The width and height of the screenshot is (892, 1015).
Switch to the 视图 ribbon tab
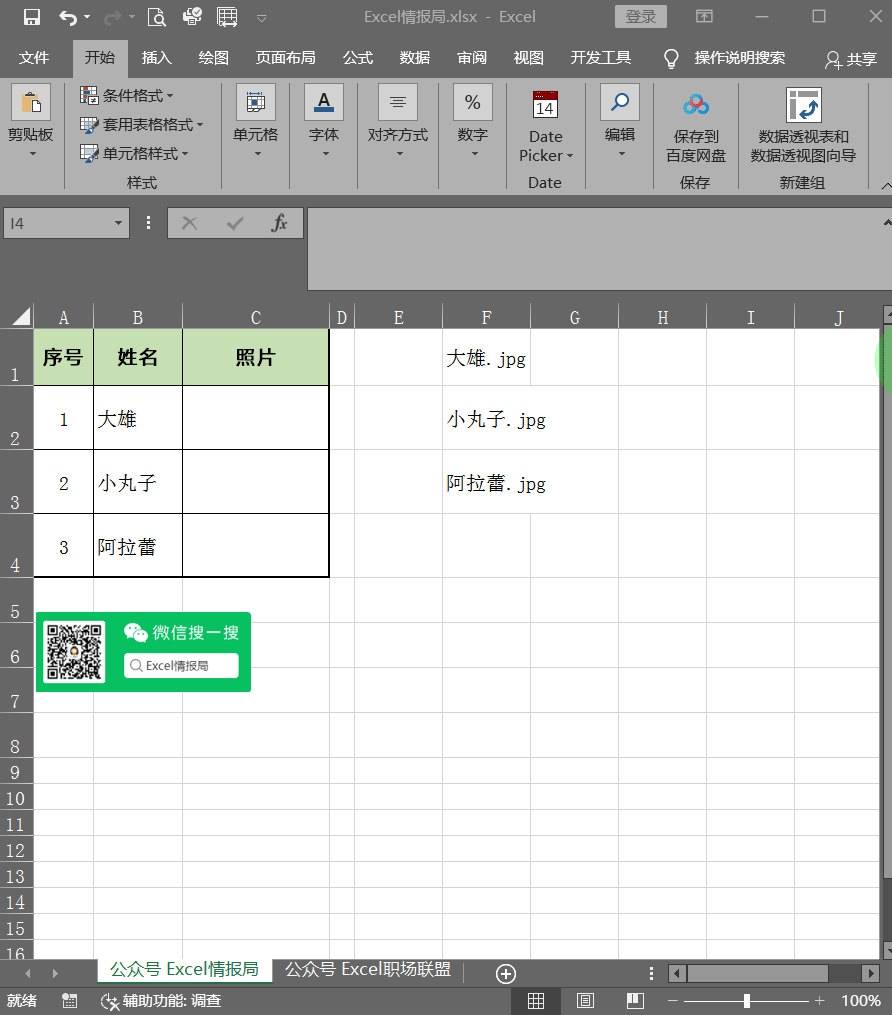click(x=528, y=58)
